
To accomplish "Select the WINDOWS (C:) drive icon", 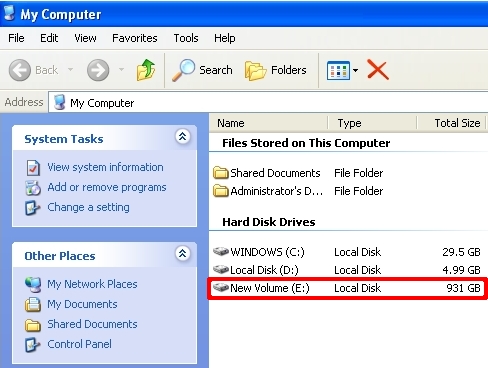I will tap(221, 251).
